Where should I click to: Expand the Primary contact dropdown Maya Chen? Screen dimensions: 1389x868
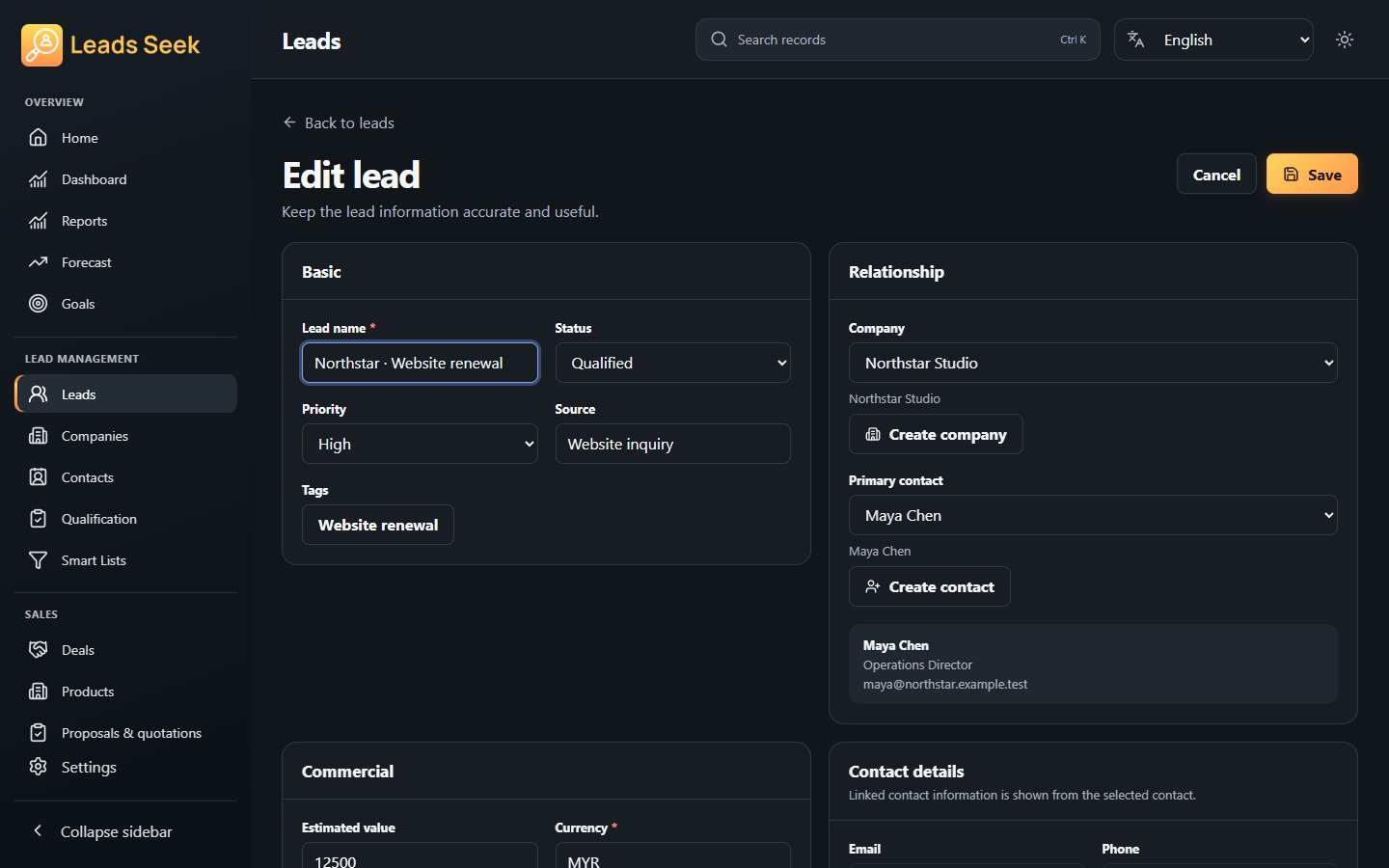coord(1093,515)
